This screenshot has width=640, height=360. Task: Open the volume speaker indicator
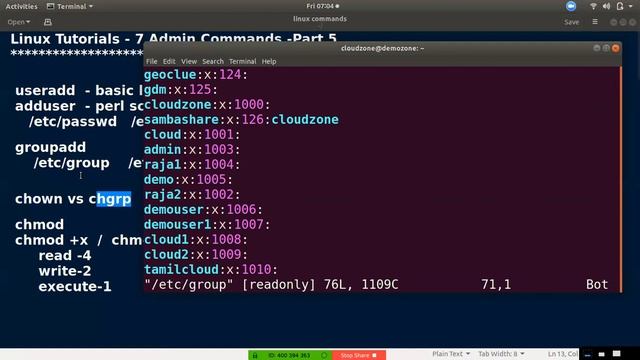click(607, 6)
